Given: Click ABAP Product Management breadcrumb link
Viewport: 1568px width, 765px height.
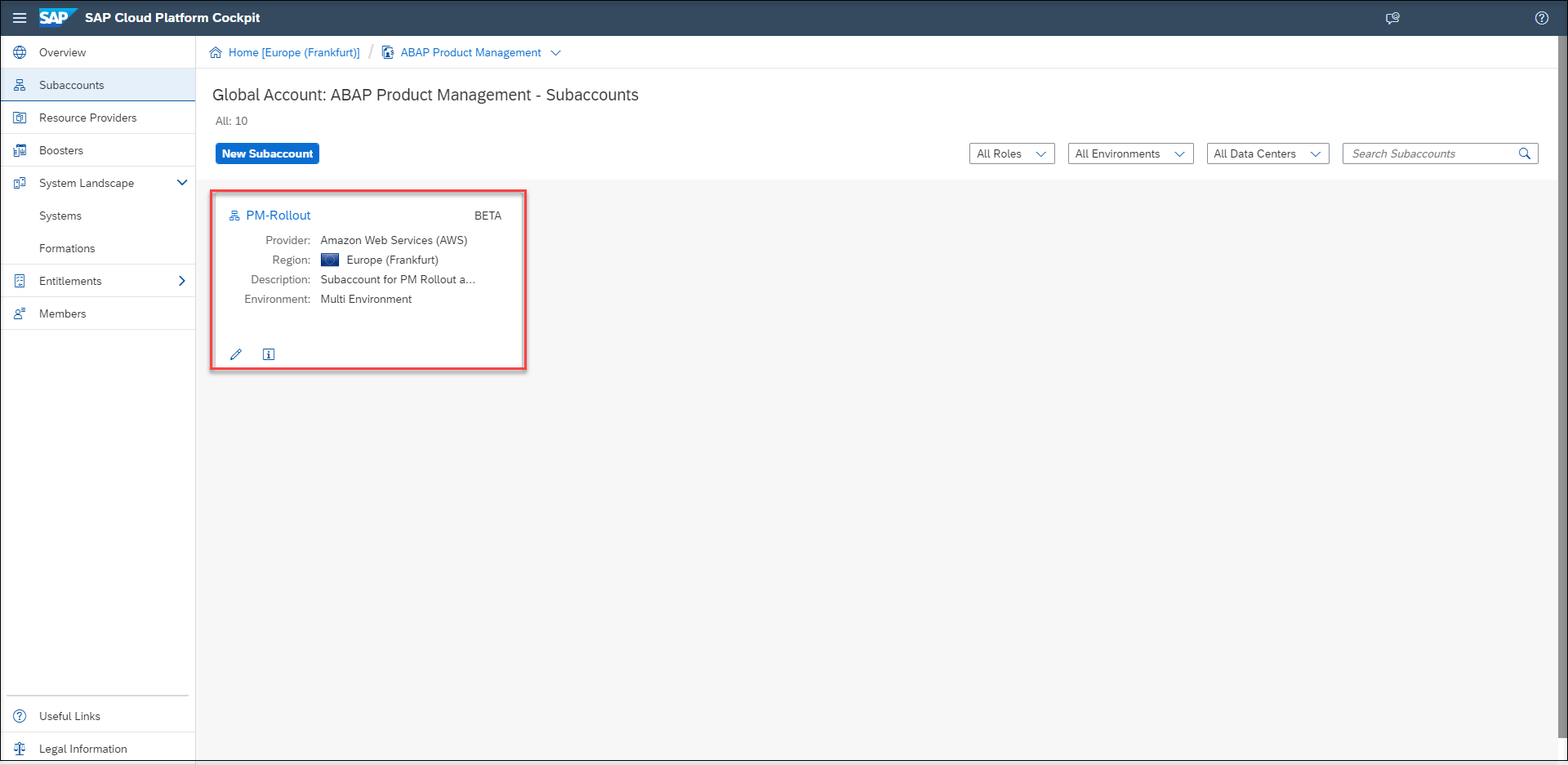Looking at the screenshot, I should (470, 52).
